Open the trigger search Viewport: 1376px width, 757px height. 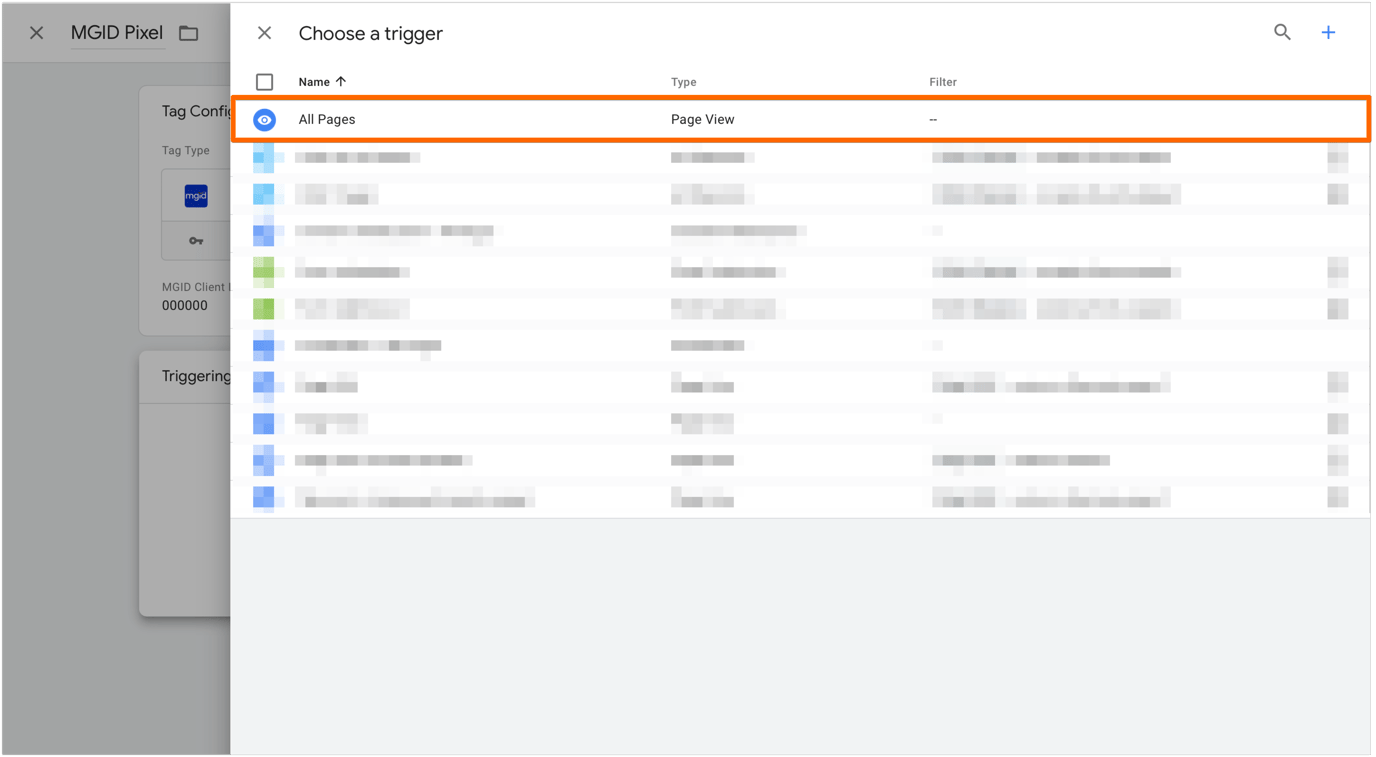coord(1282,32)
